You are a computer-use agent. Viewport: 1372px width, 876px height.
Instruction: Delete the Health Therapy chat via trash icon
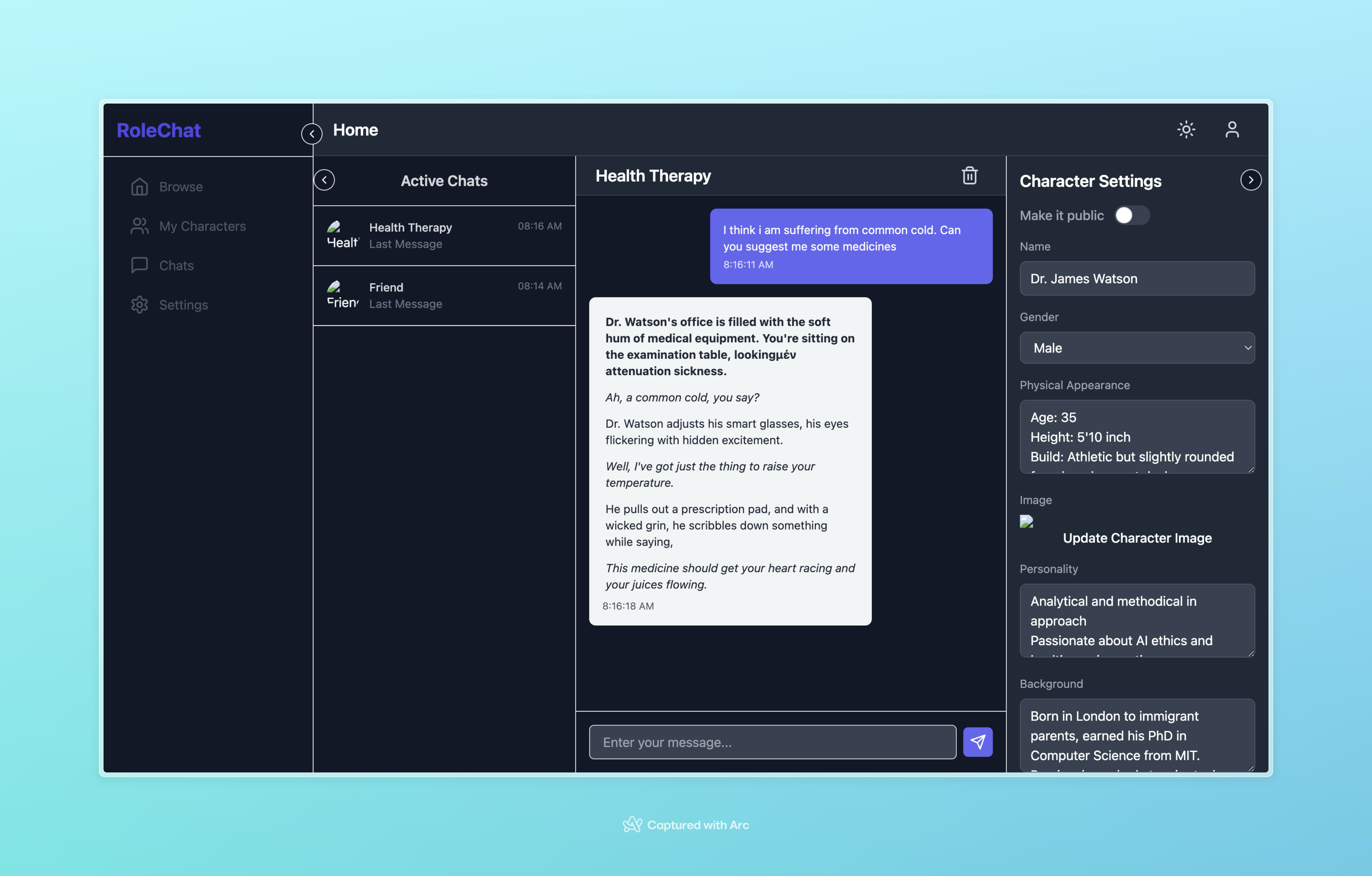pos(970,176)
